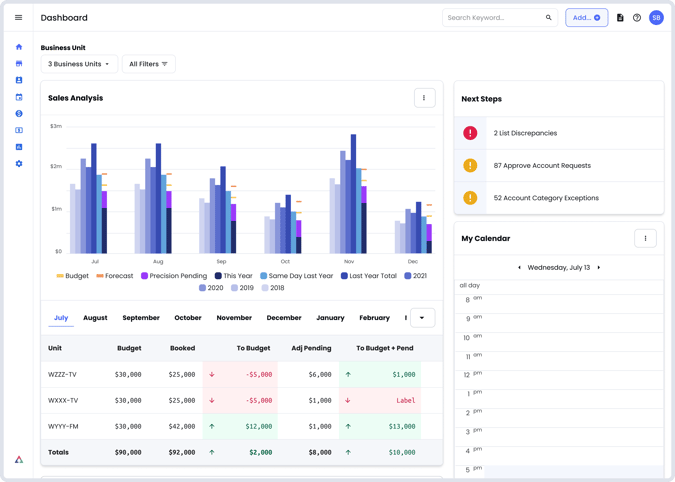Click the warning icon for Approve Account Requests
This screenshot has width=675, height=482.
[x=470, y=165]
